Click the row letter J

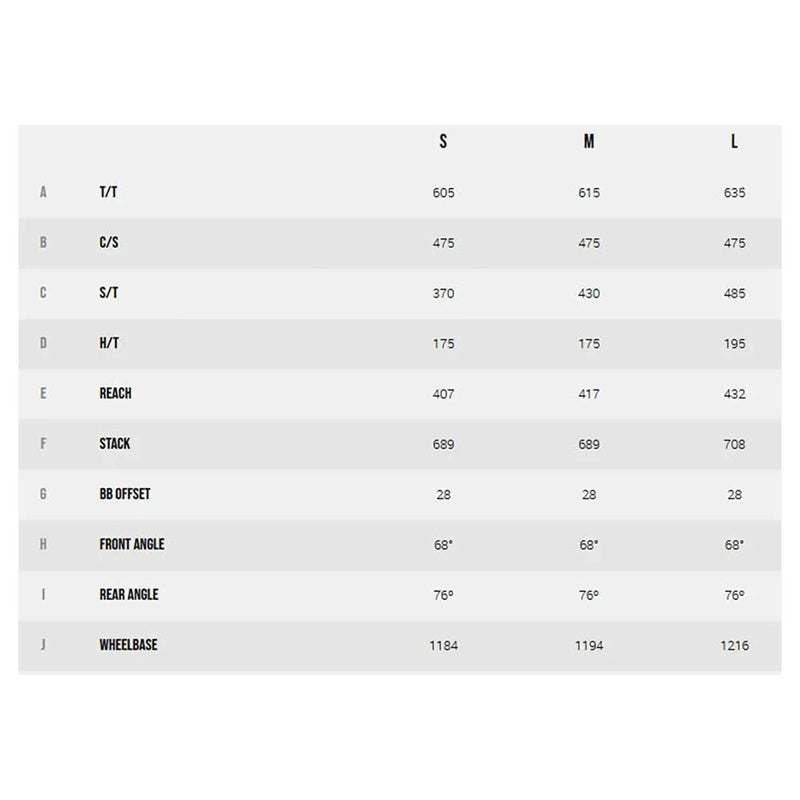43,645
